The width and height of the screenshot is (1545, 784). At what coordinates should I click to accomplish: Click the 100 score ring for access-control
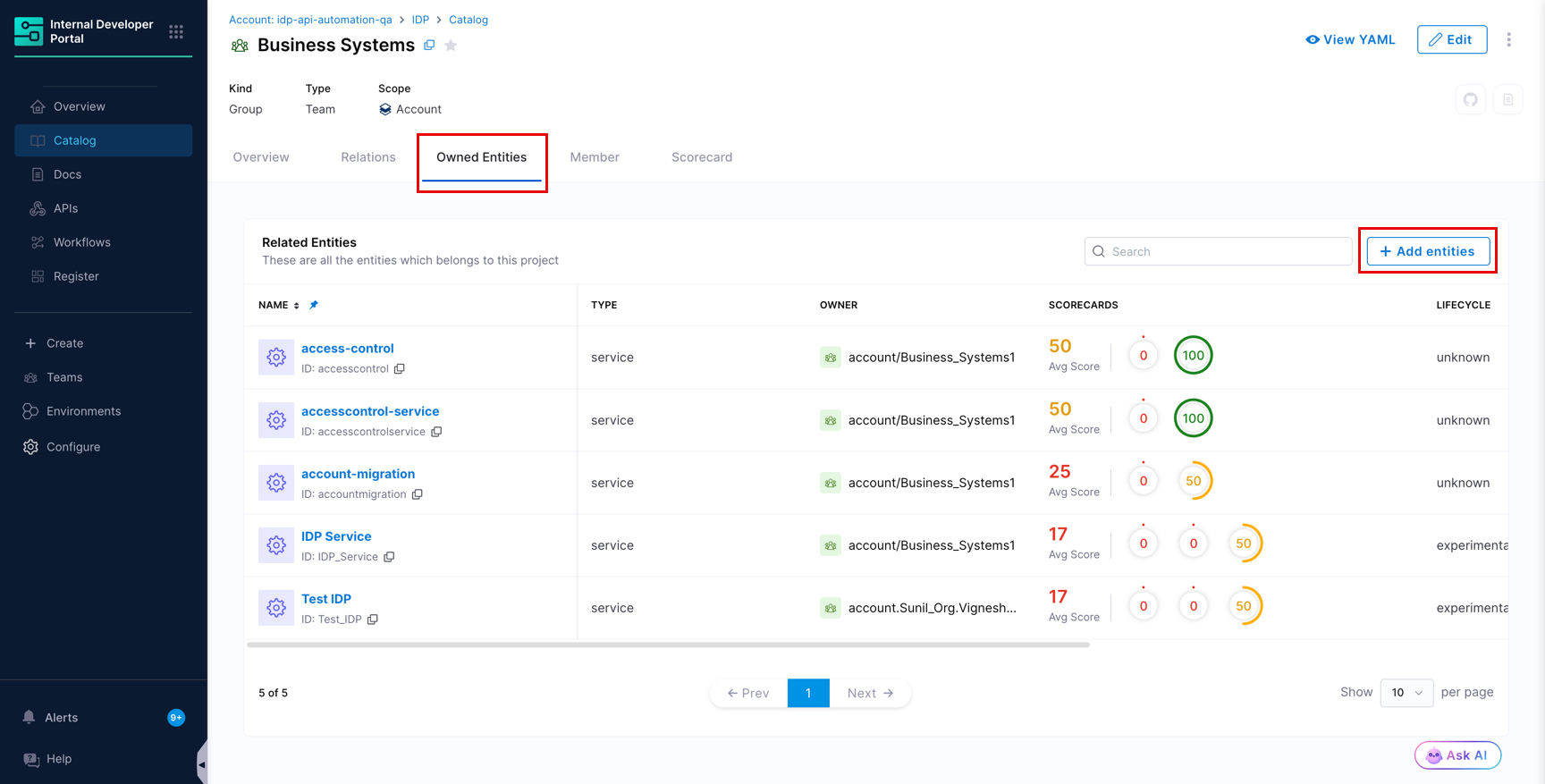click(1193, 356)
